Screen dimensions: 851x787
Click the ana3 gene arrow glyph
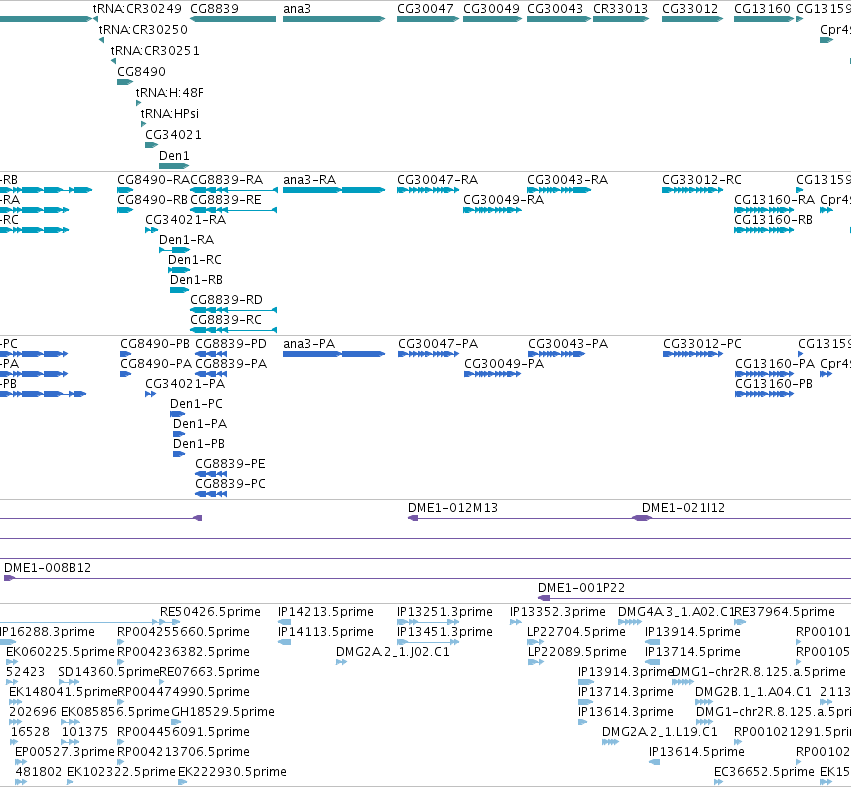point(334,19)
